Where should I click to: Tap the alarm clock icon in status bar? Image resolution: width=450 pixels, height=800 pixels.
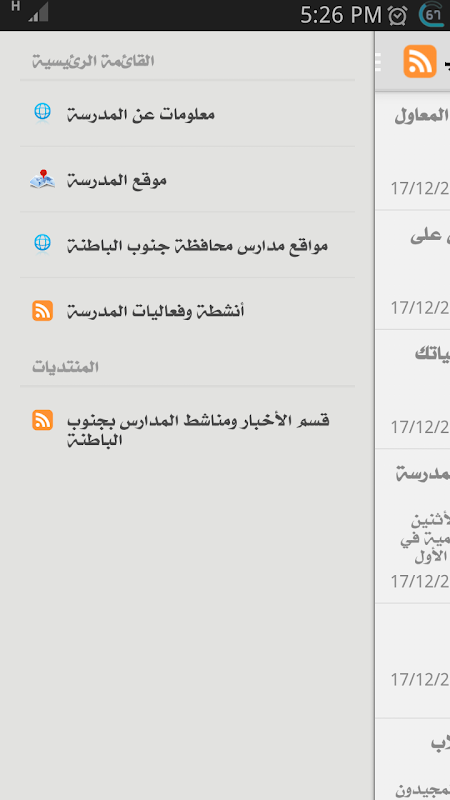pos(397,15)
